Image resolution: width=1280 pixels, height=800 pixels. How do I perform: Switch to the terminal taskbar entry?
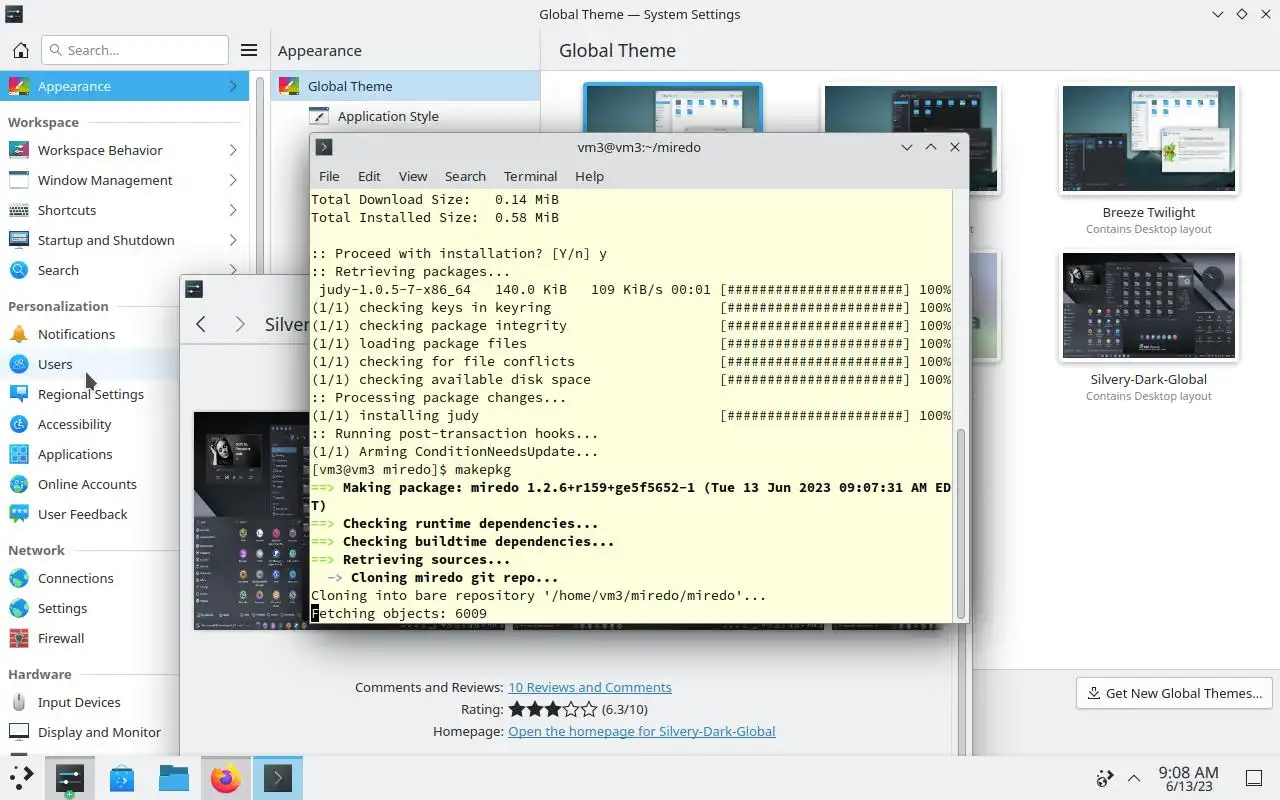point(278,778)
